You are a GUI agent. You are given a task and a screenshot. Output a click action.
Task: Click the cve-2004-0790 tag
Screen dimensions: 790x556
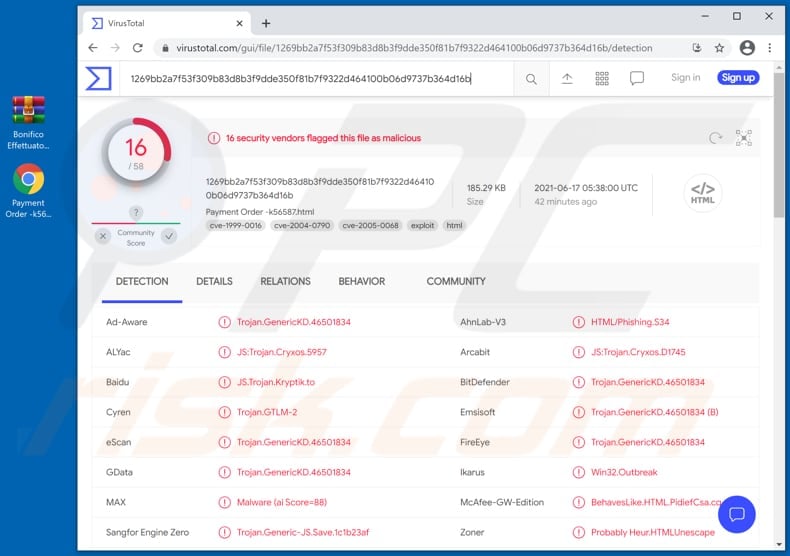(x=302, y=226)
